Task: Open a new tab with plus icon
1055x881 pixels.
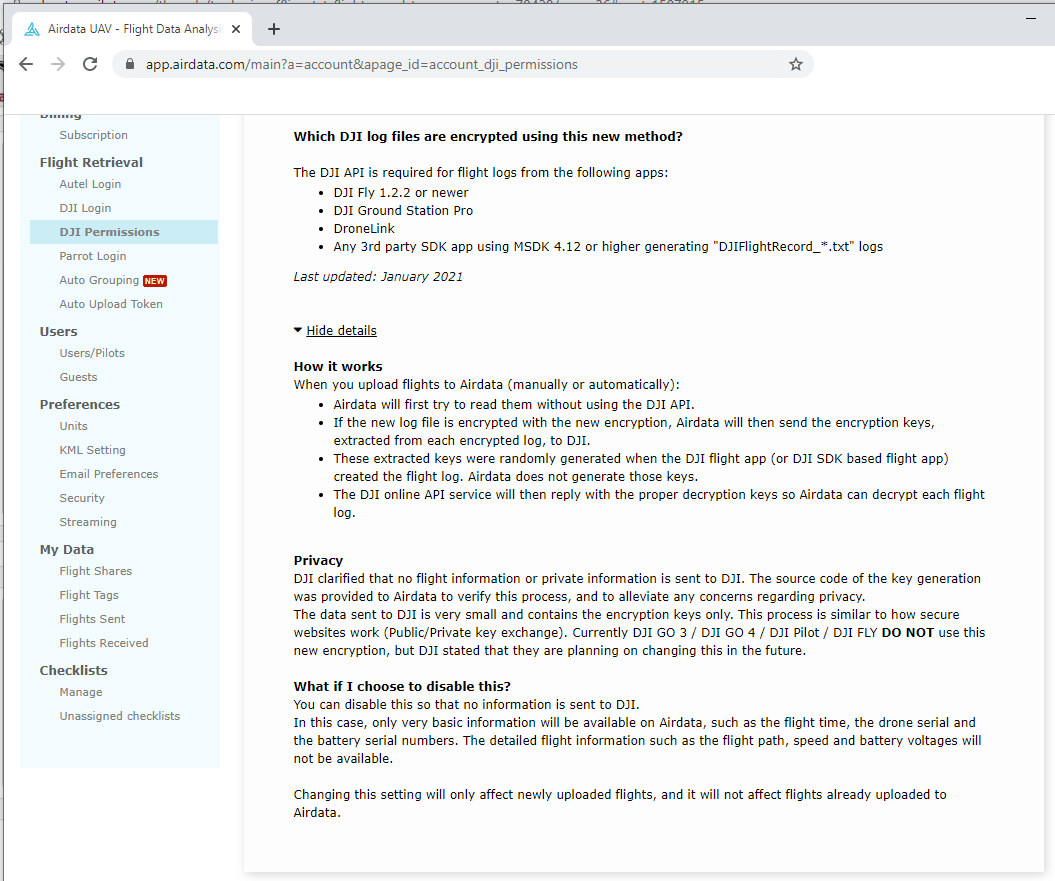Action: click(273, 29)
